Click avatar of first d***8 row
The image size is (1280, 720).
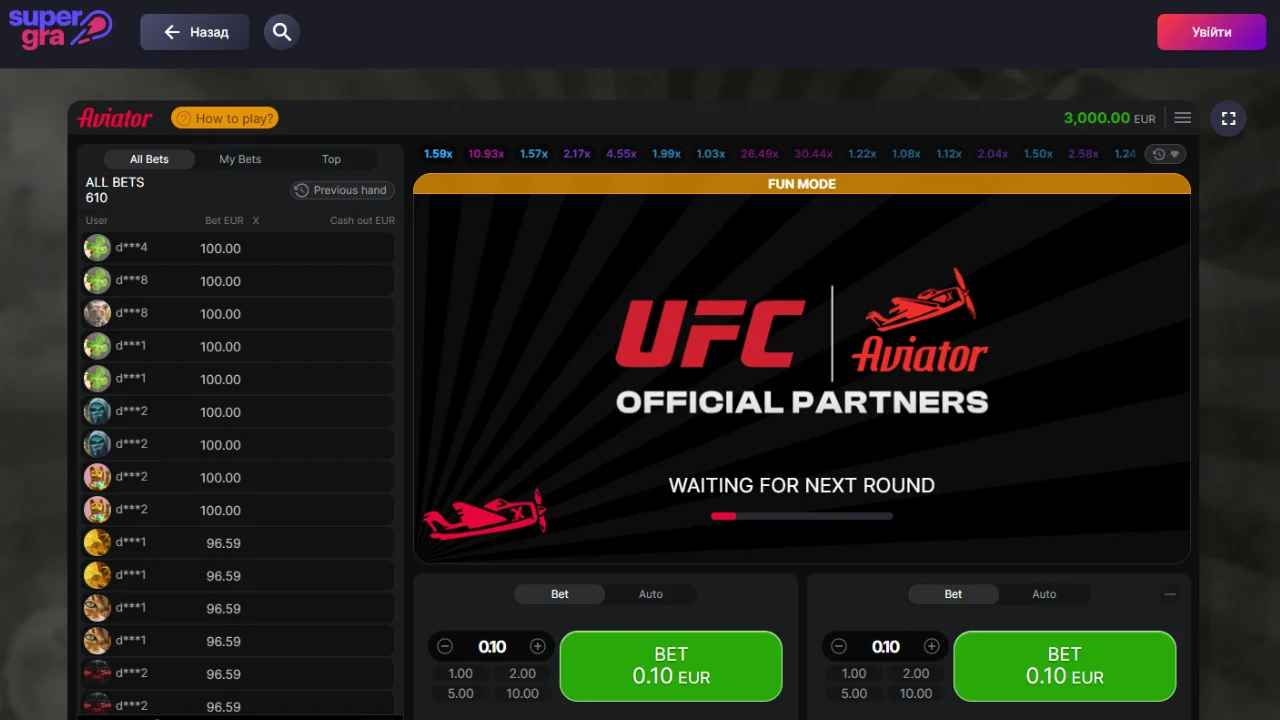tap(97, 281)
